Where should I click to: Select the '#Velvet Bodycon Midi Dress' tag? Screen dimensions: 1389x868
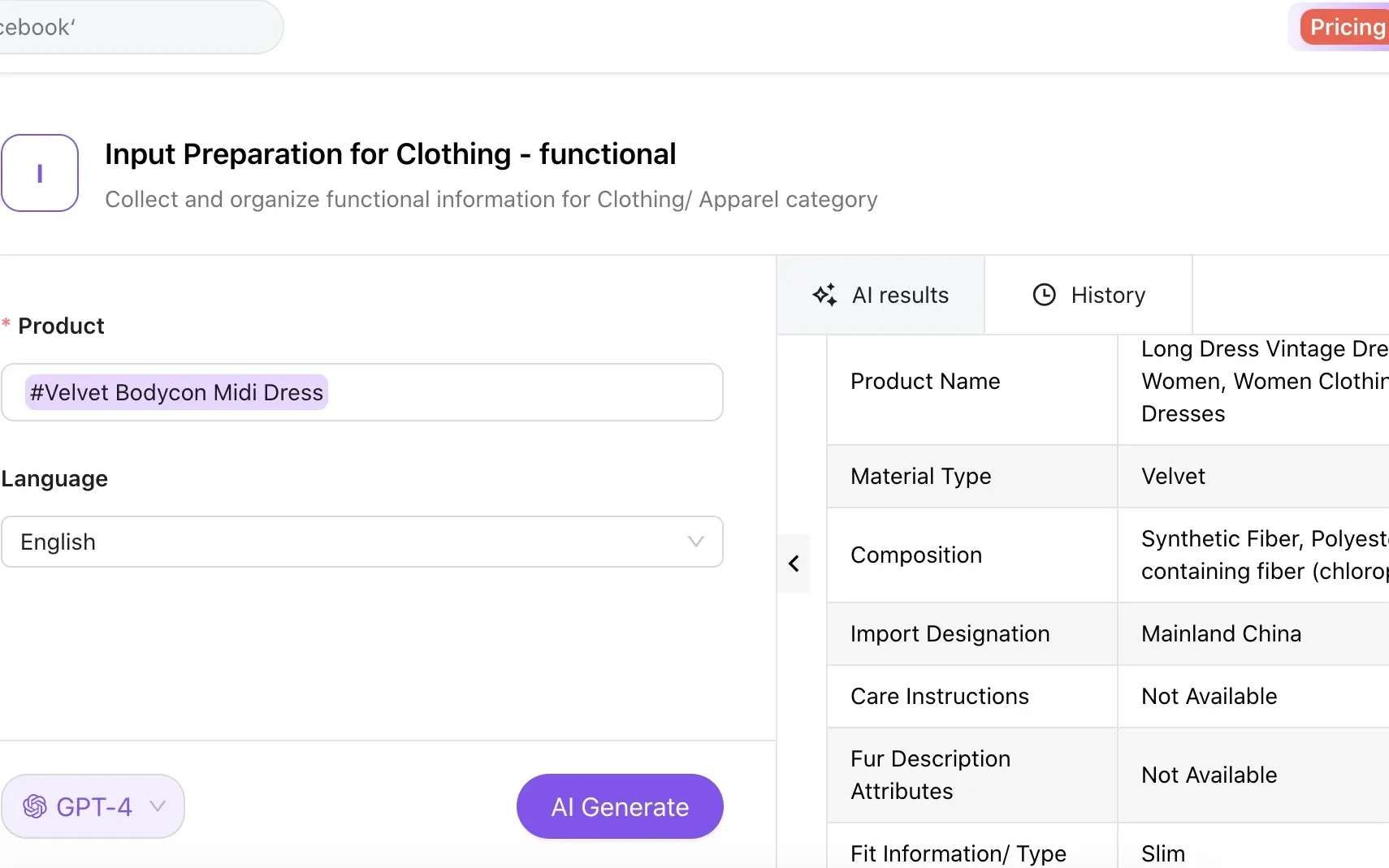click(x=175, y=392)
